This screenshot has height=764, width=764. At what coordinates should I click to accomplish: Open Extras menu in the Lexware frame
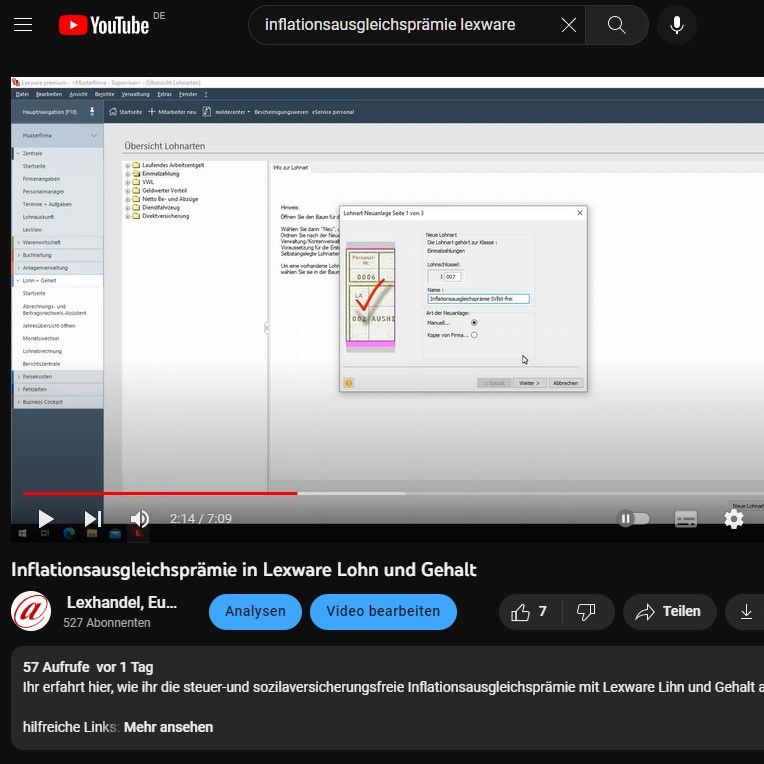[164, 94]
